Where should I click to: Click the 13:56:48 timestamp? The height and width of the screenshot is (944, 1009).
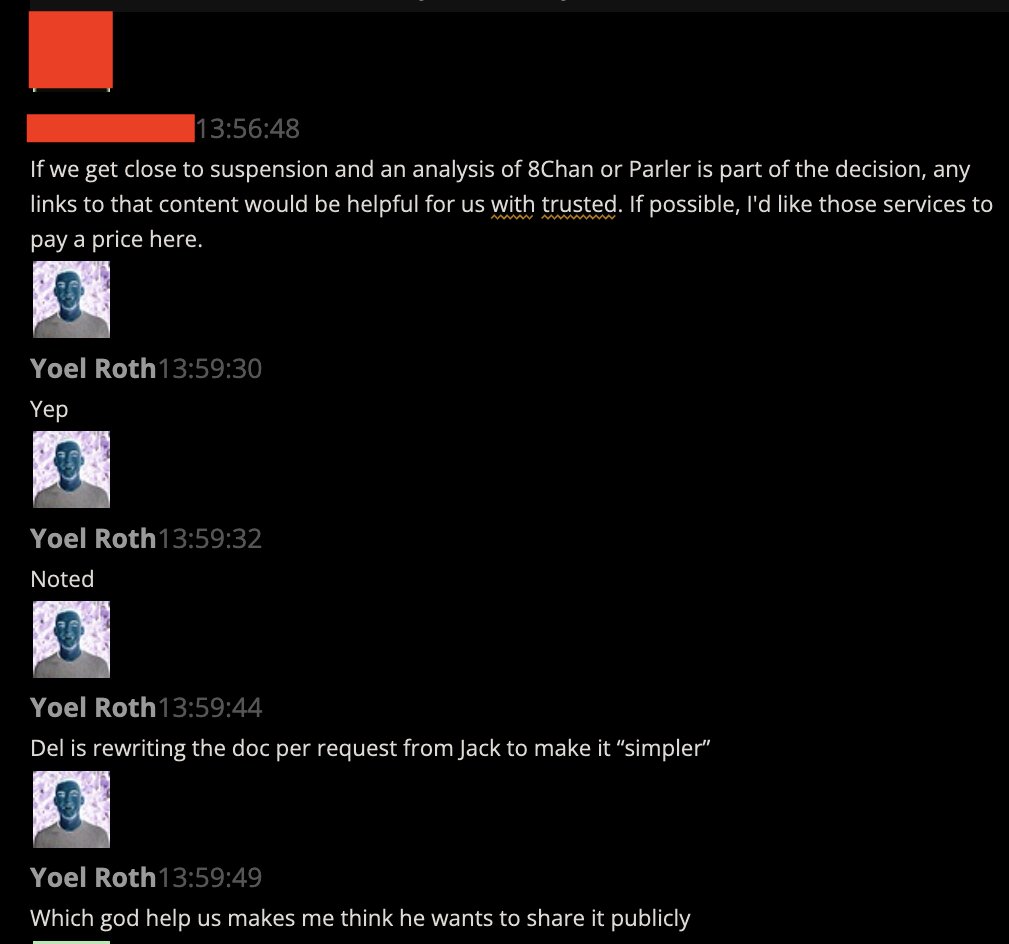[x=248, y=129]
